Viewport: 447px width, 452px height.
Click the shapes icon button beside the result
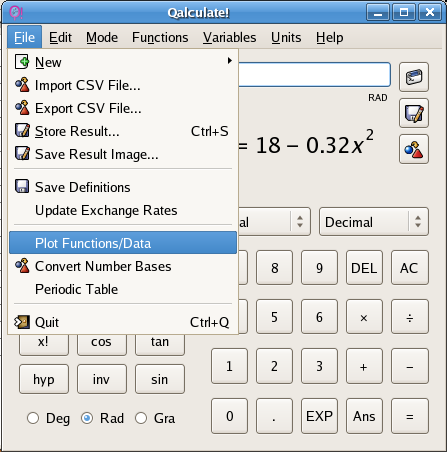pos(414,149)
